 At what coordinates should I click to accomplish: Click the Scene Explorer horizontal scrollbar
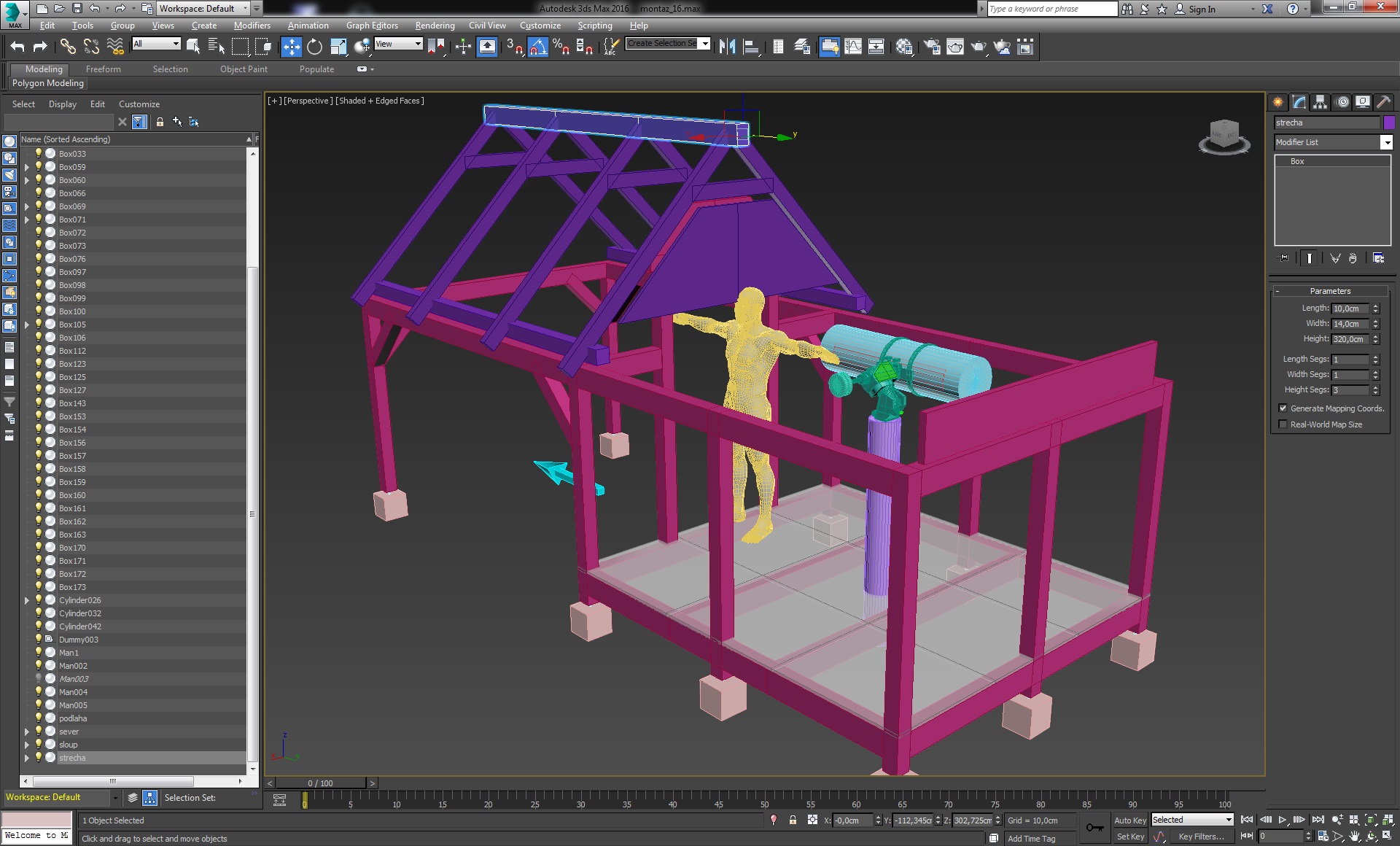tap(112, 780)
